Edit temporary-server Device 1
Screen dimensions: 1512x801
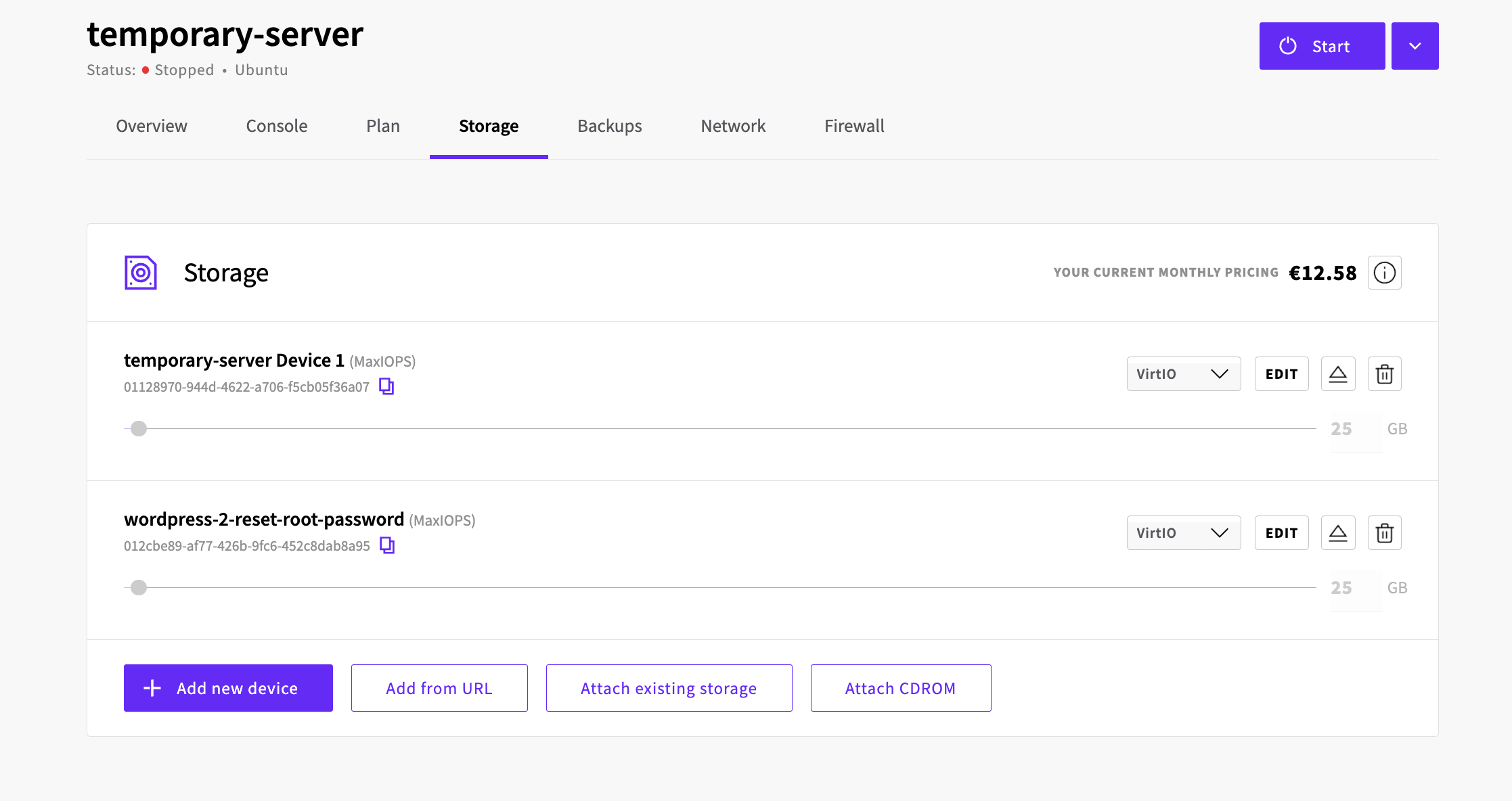pos(1282,373)
